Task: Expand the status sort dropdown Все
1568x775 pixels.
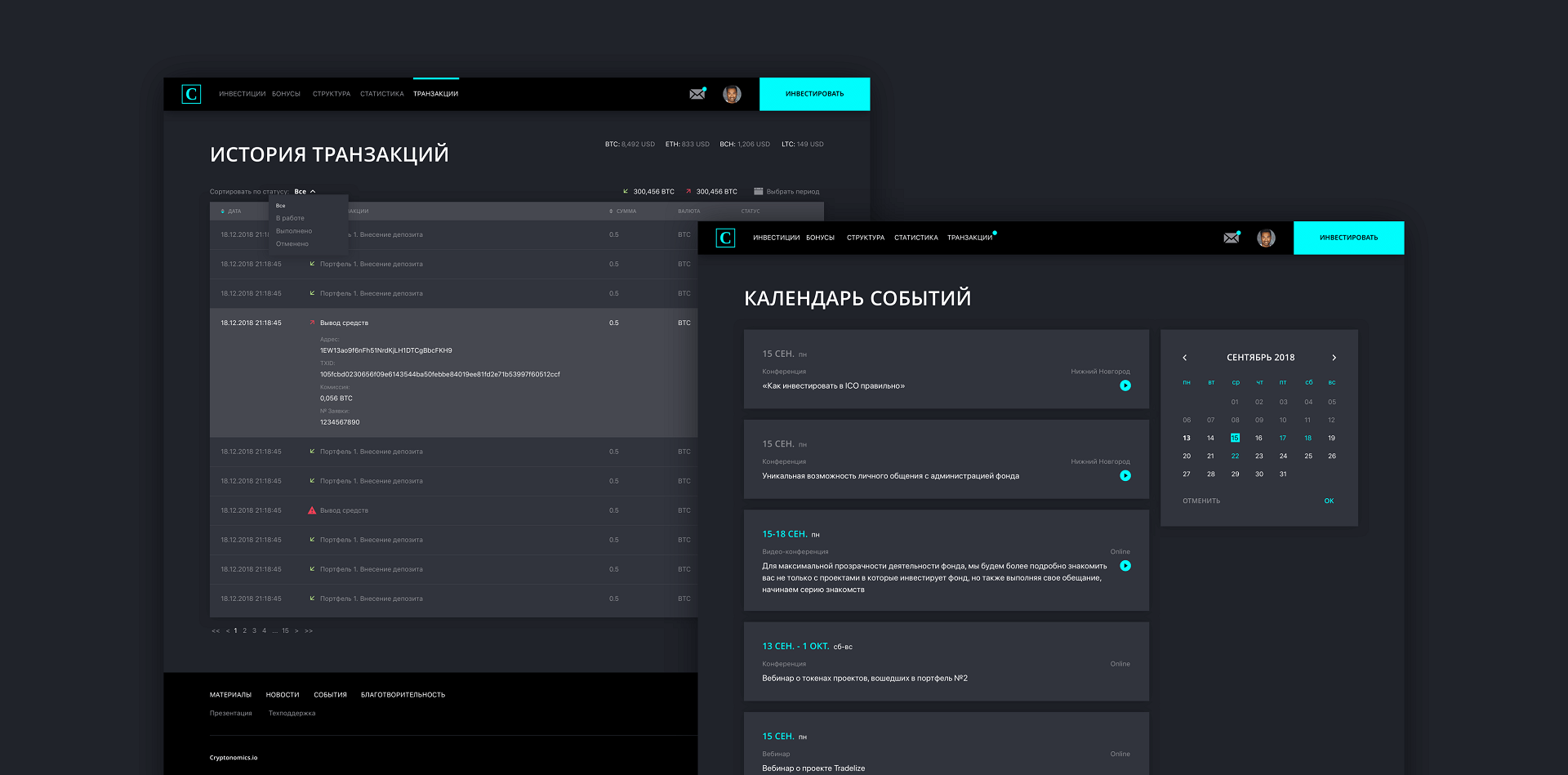Action: tap(305, 192)
